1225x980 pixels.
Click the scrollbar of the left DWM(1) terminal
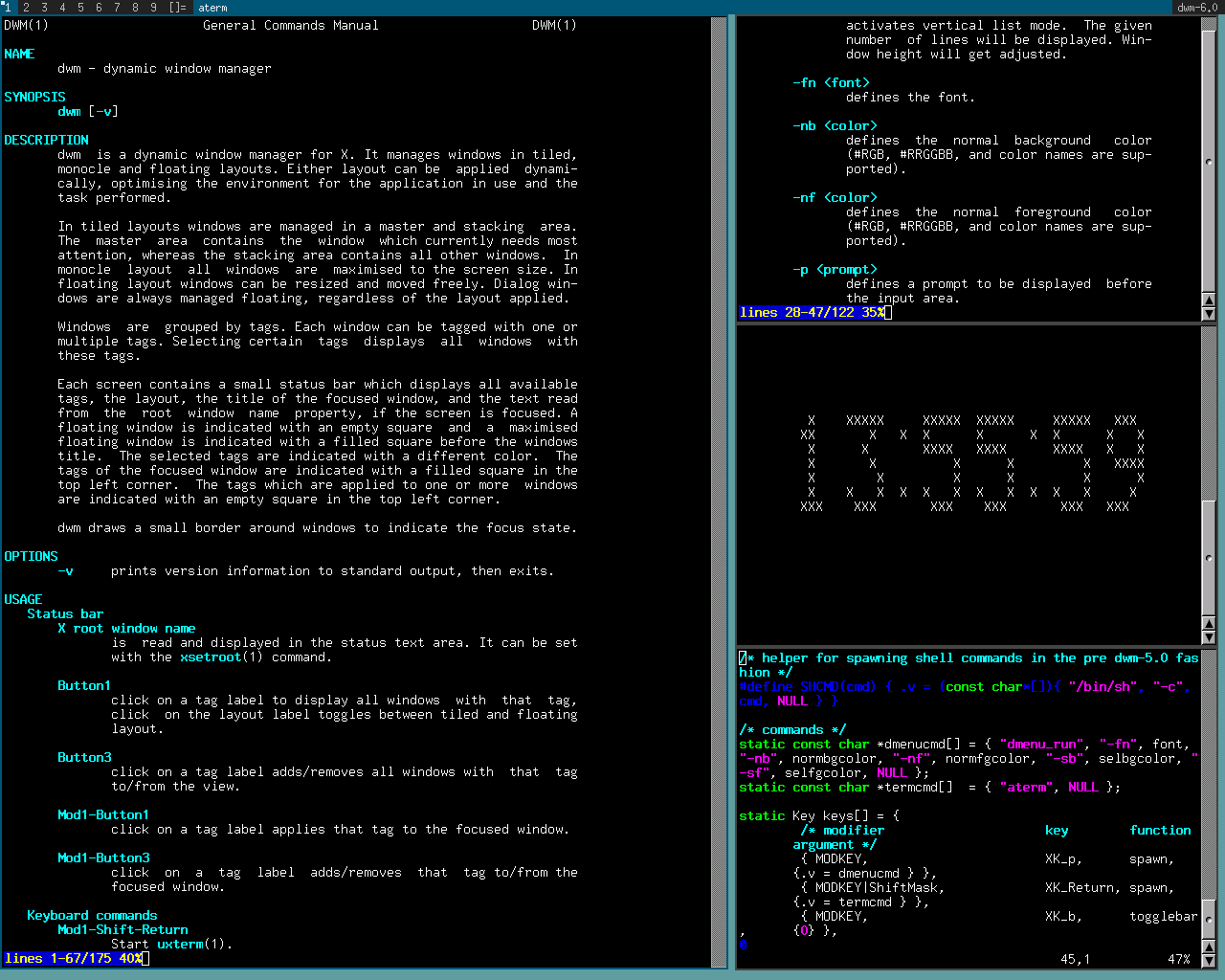(x=719, y=492)
